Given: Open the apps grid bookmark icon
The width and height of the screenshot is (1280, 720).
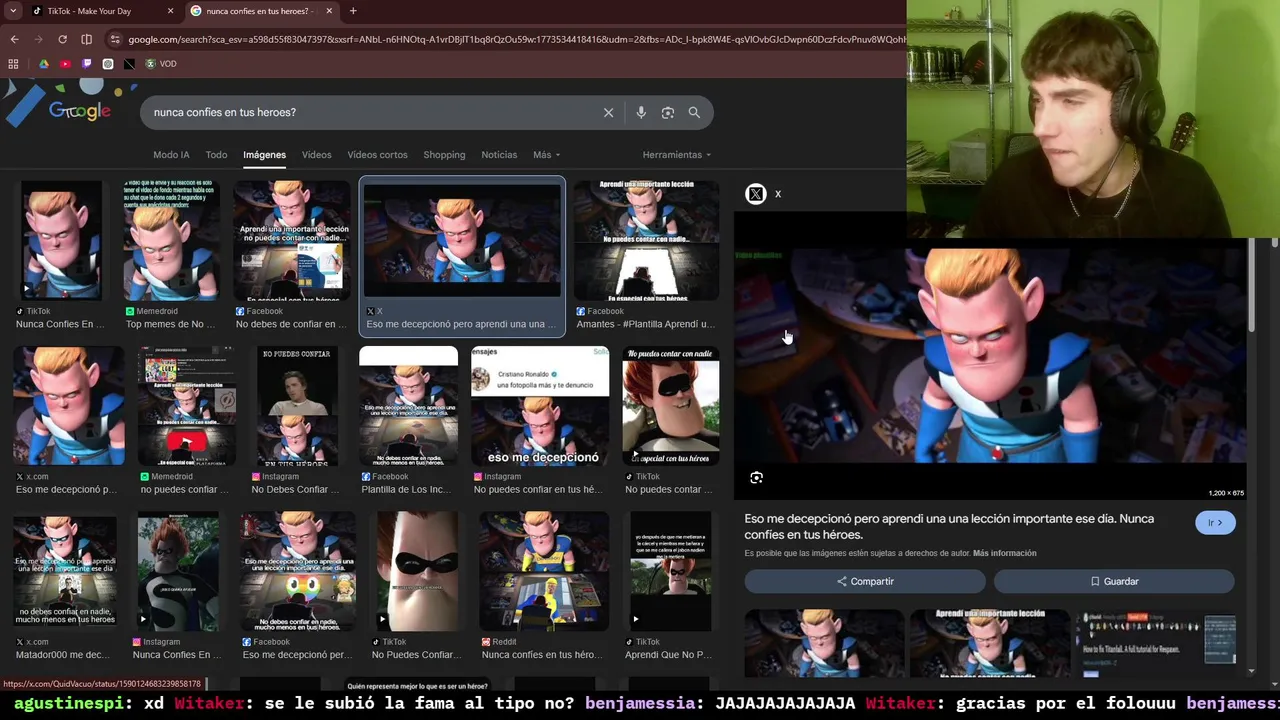Looking at the screenshot, I should pos(13,64).
